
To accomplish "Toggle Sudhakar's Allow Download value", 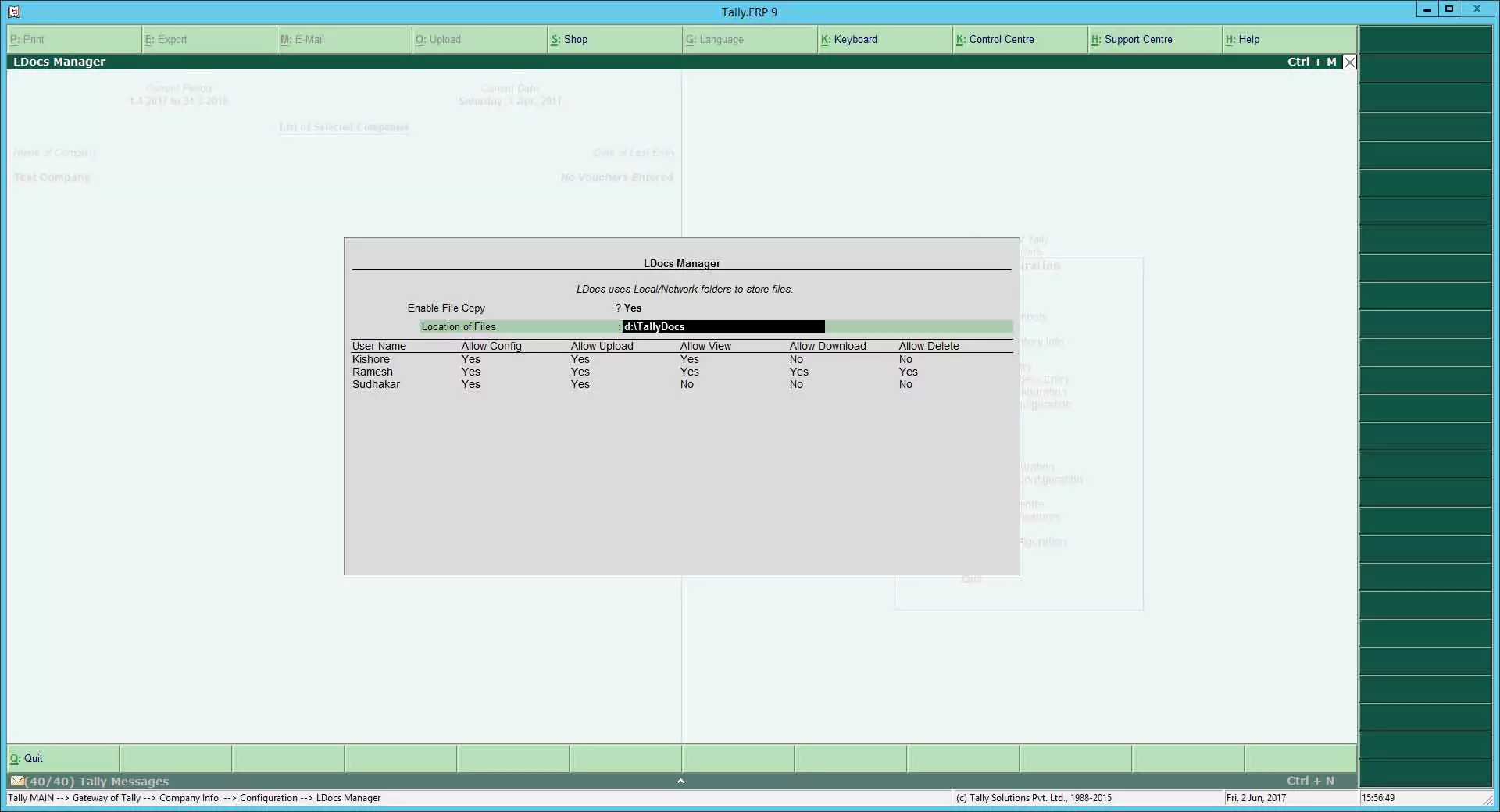I will (x=796, y=385).
